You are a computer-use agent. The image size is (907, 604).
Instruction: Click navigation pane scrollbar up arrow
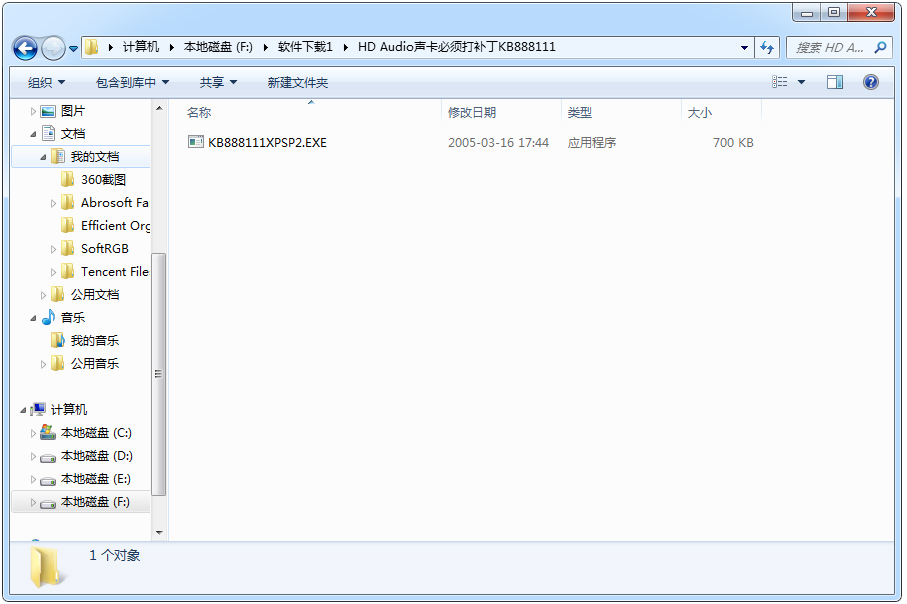pyautogui.click(x=159, y=108)
